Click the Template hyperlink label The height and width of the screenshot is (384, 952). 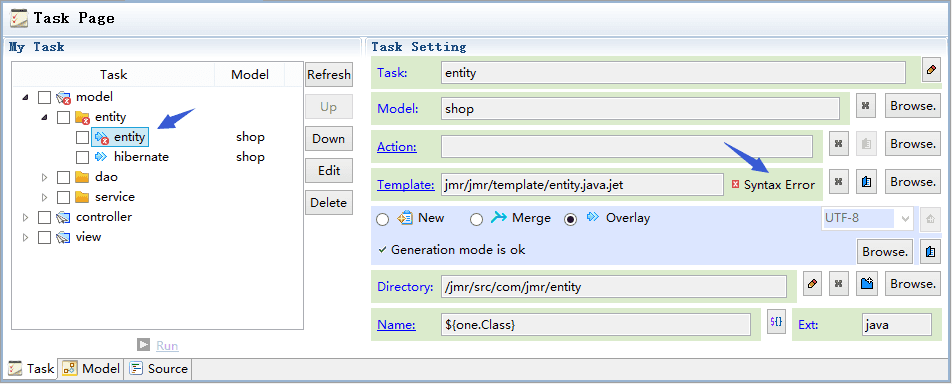click(x=406, y=185)
